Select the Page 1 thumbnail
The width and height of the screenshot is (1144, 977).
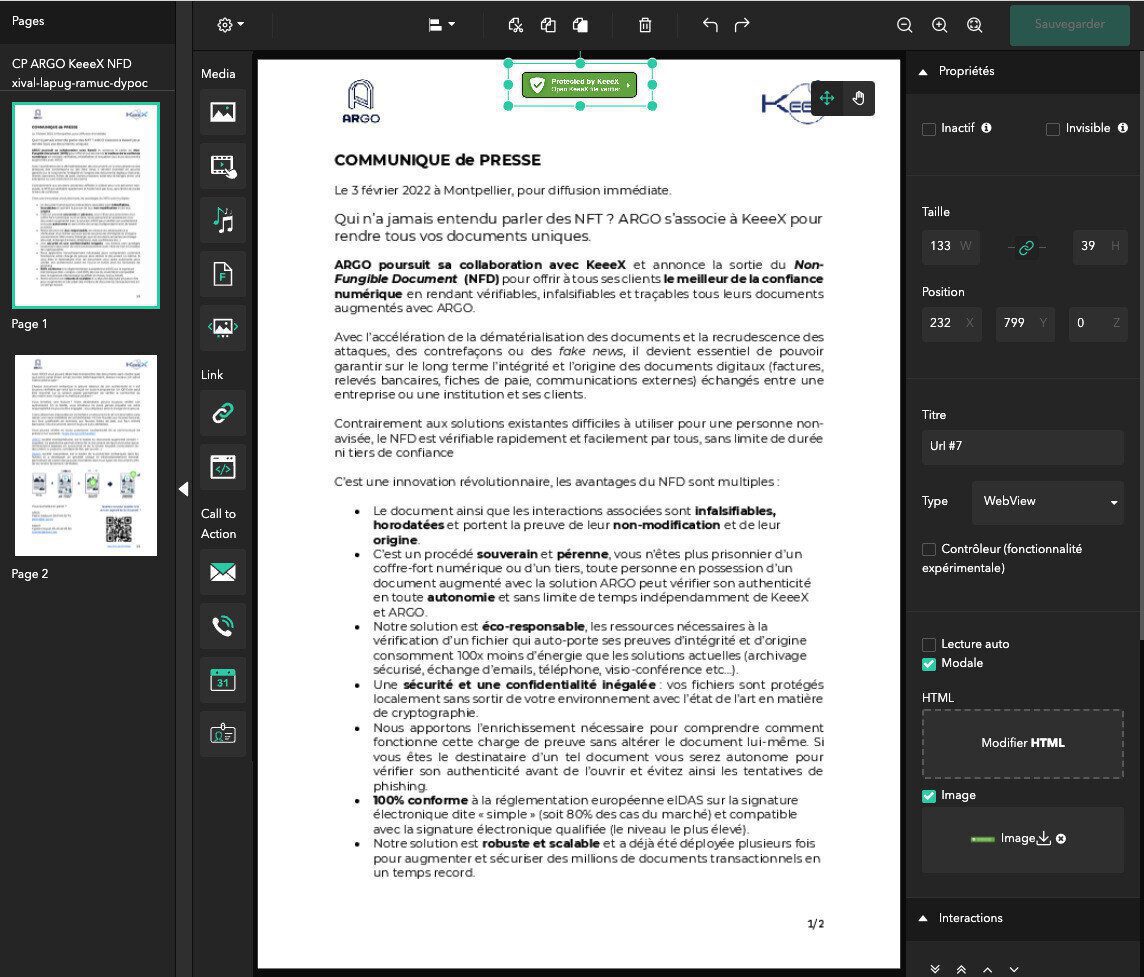[85, 205]
